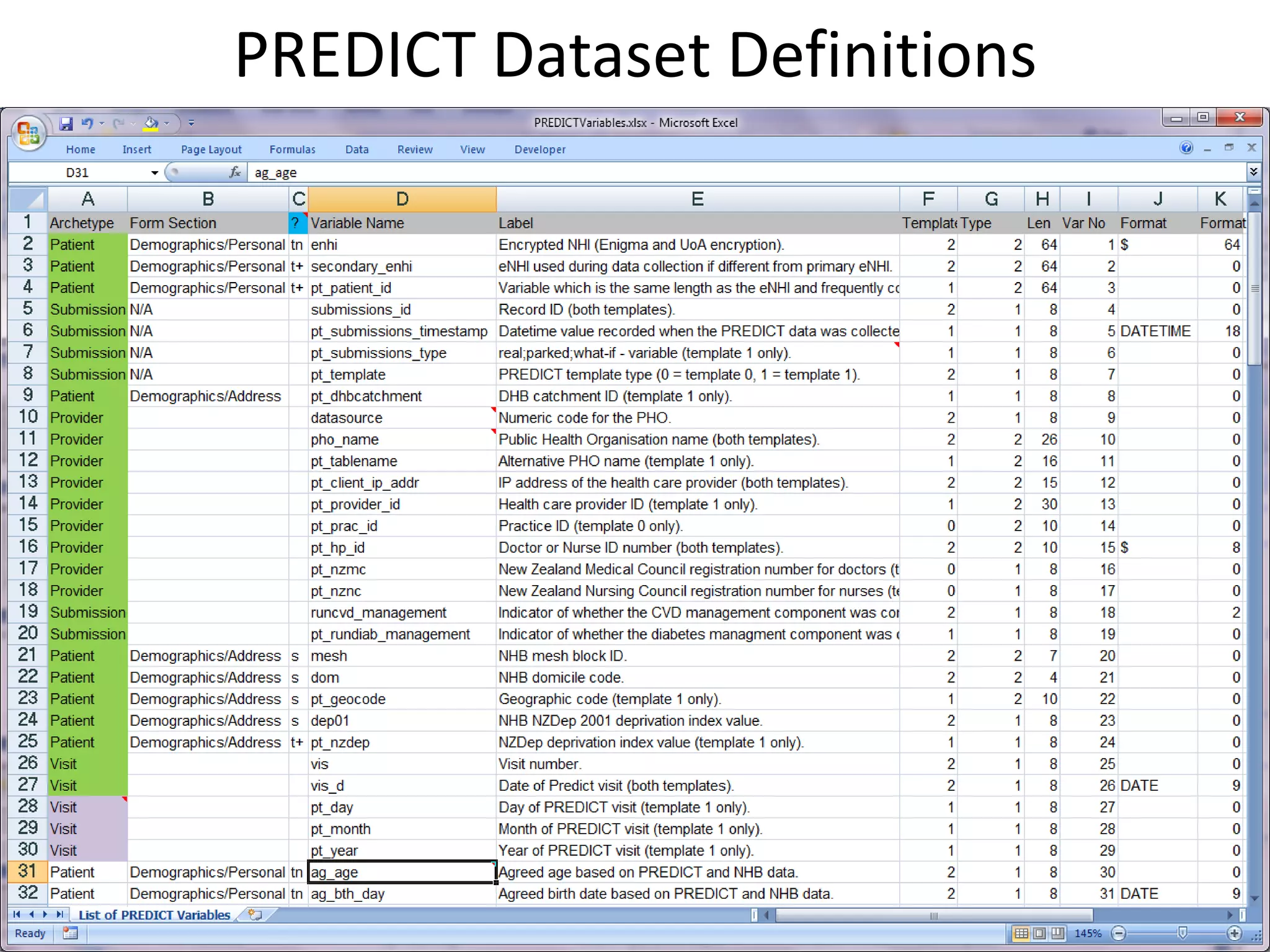Click the 'DATETIME' format cell
The height and width of the screenshot is (952, 1270).
click(1157, 331)
